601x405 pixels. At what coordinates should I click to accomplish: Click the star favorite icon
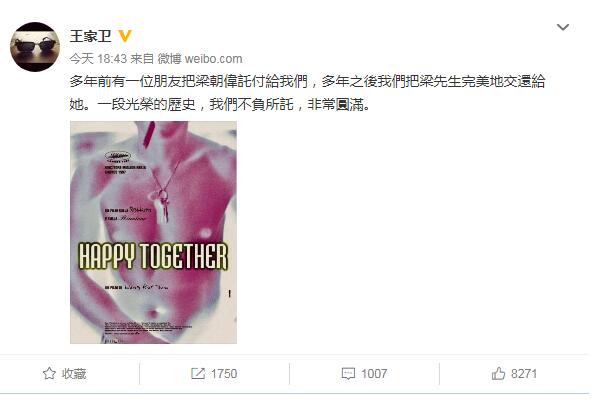tap(49, 373)
